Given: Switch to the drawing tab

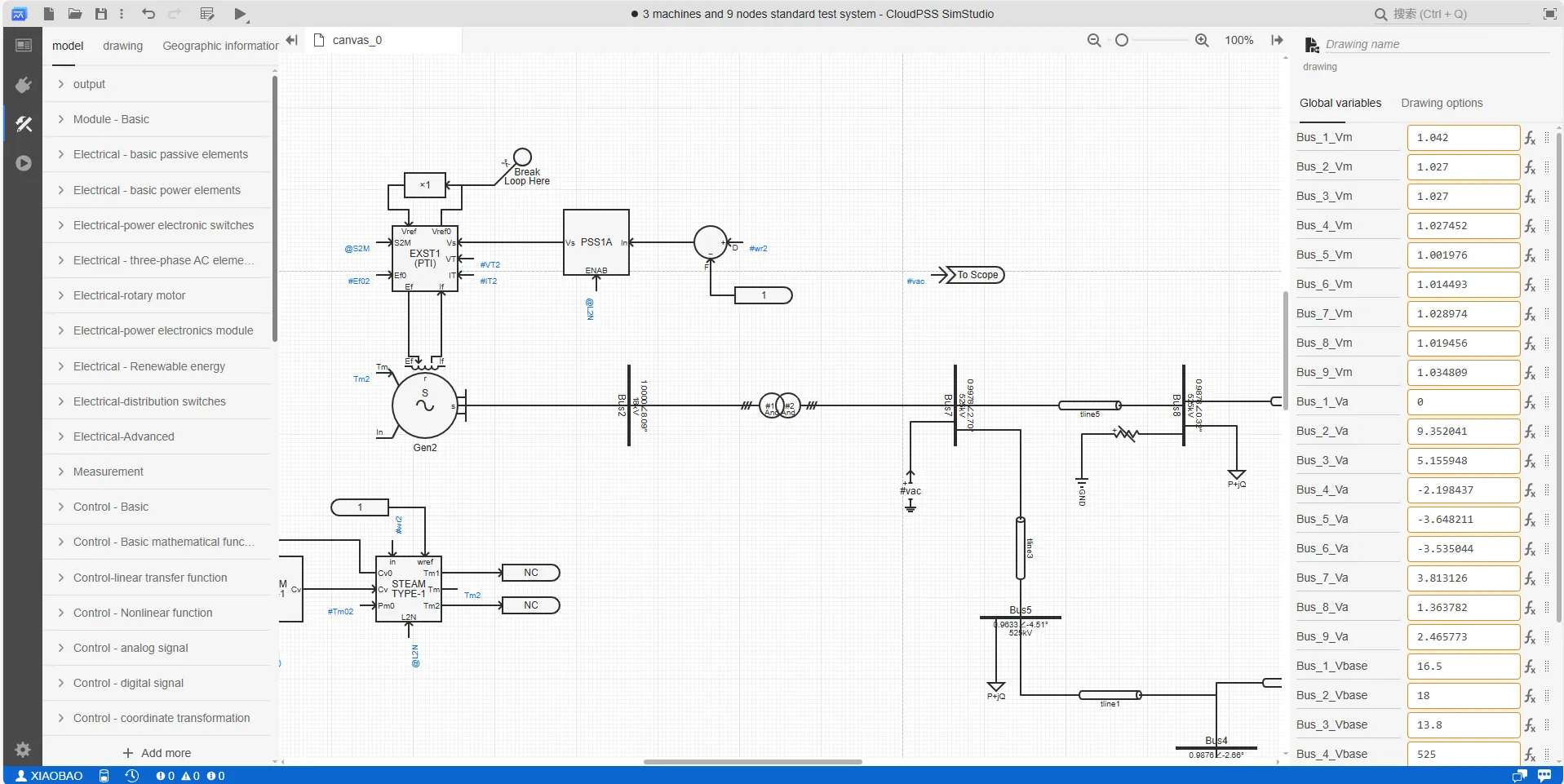Looking at the screenshot, I should pos(122,46).
